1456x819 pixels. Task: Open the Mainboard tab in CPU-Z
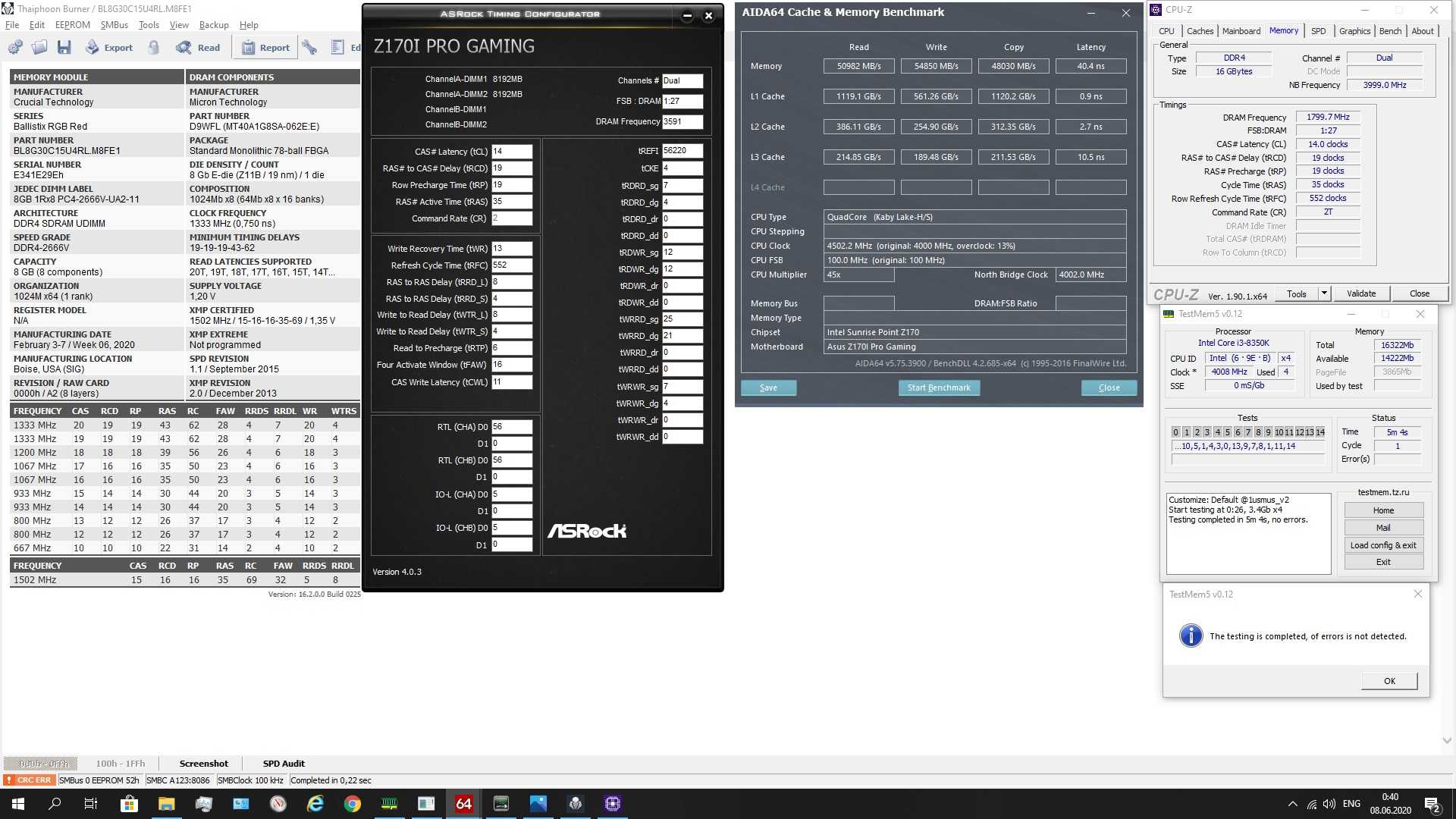(1241, 31)
